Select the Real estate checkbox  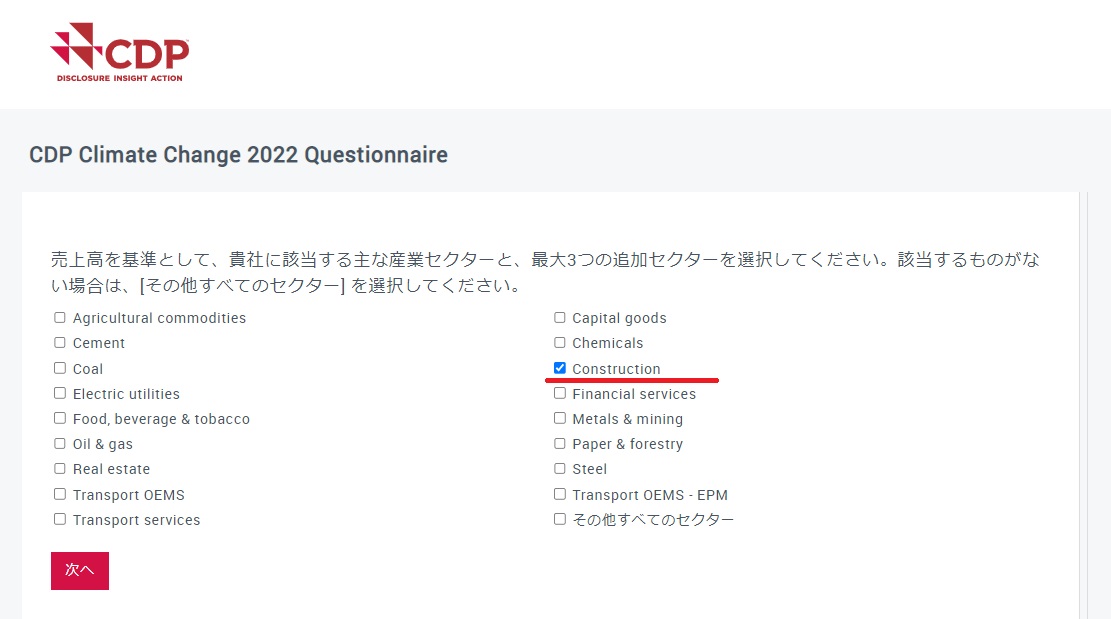click(x=60, y=469)
